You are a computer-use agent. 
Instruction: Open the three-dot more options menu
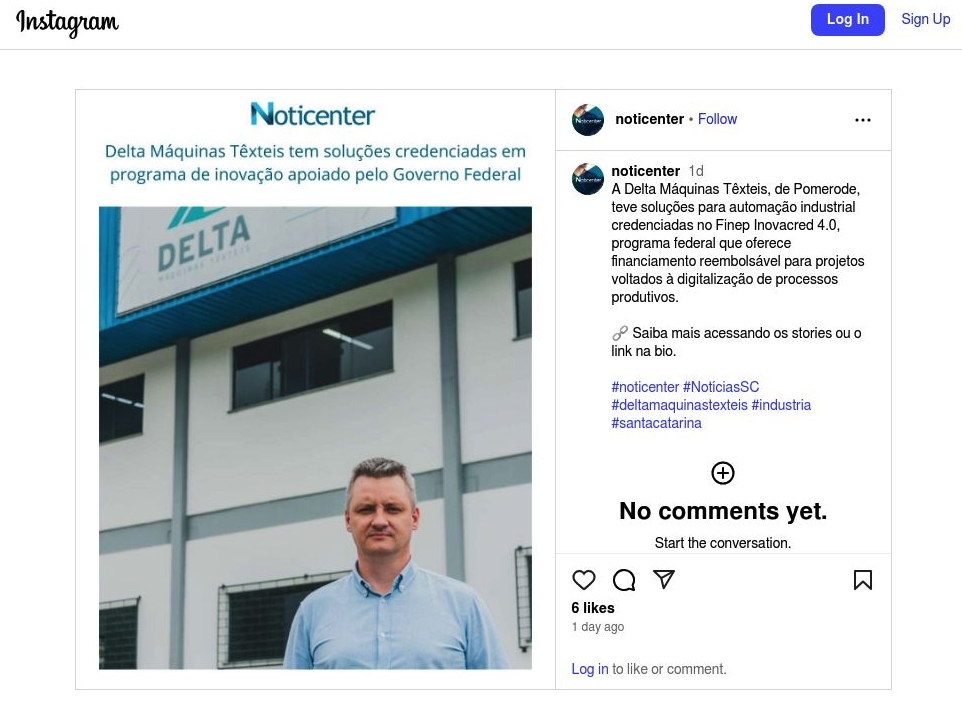pyautogui.click(x=863, y=120)
